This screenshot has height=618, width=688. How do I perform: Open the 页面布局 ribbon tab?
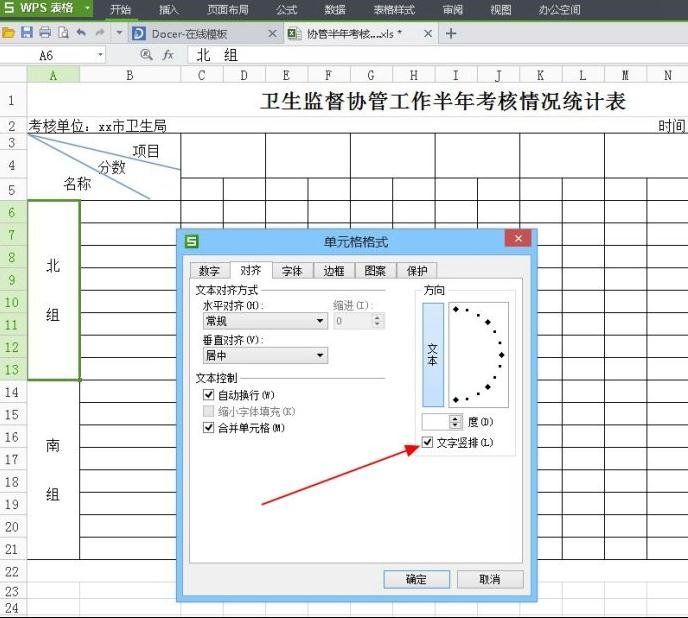[x=228, y=10]
